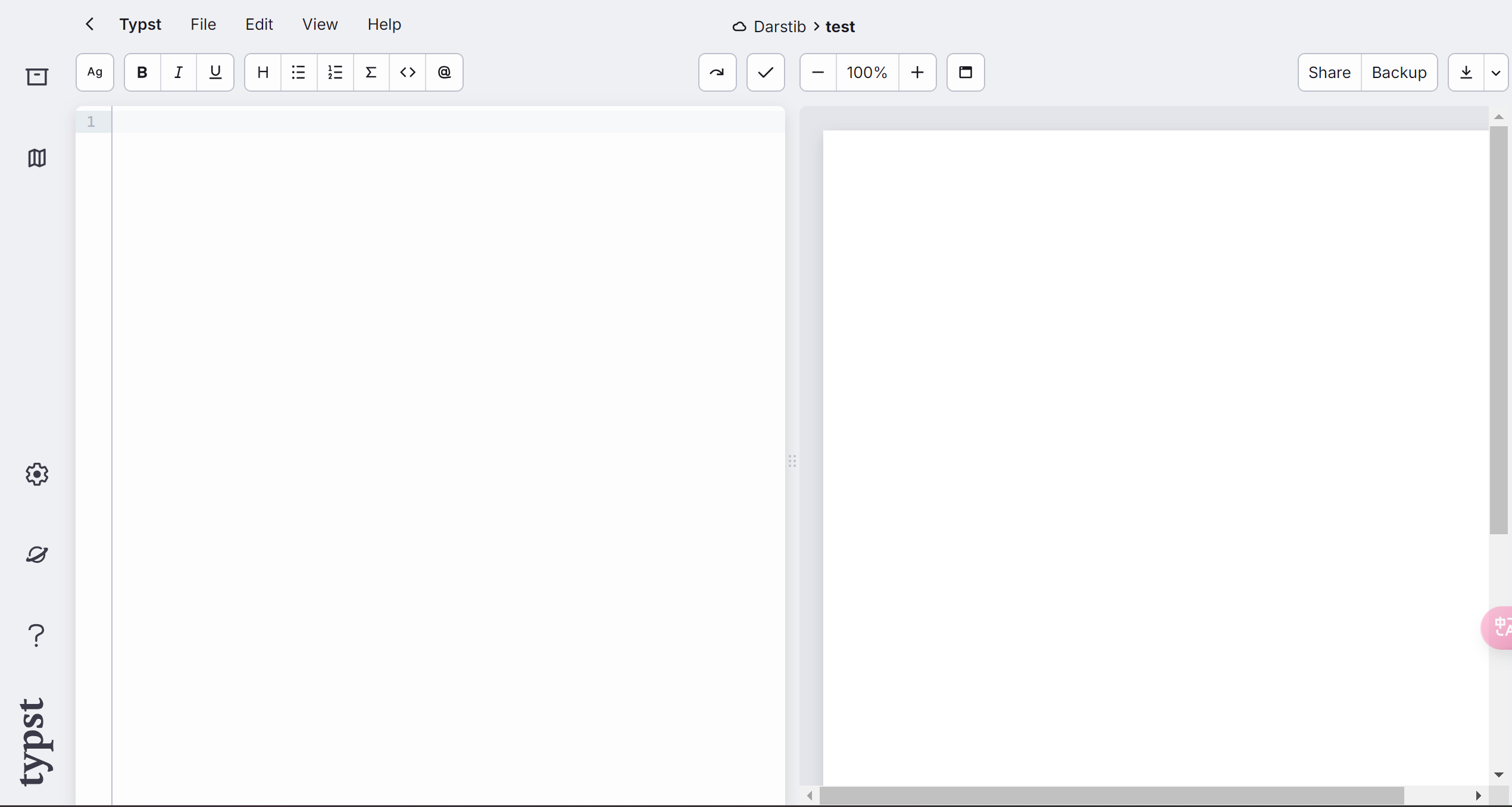
Task: Click the Share button
Action: pyautogui.click(x=1329, y=73)
